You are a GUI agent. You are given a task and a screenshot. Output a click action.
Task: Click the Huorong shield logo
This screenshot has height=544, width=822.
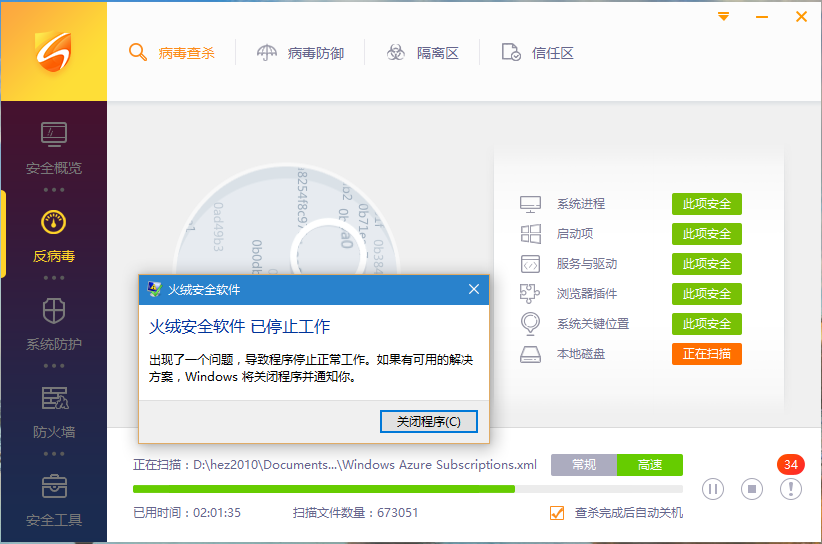(53, 51)
